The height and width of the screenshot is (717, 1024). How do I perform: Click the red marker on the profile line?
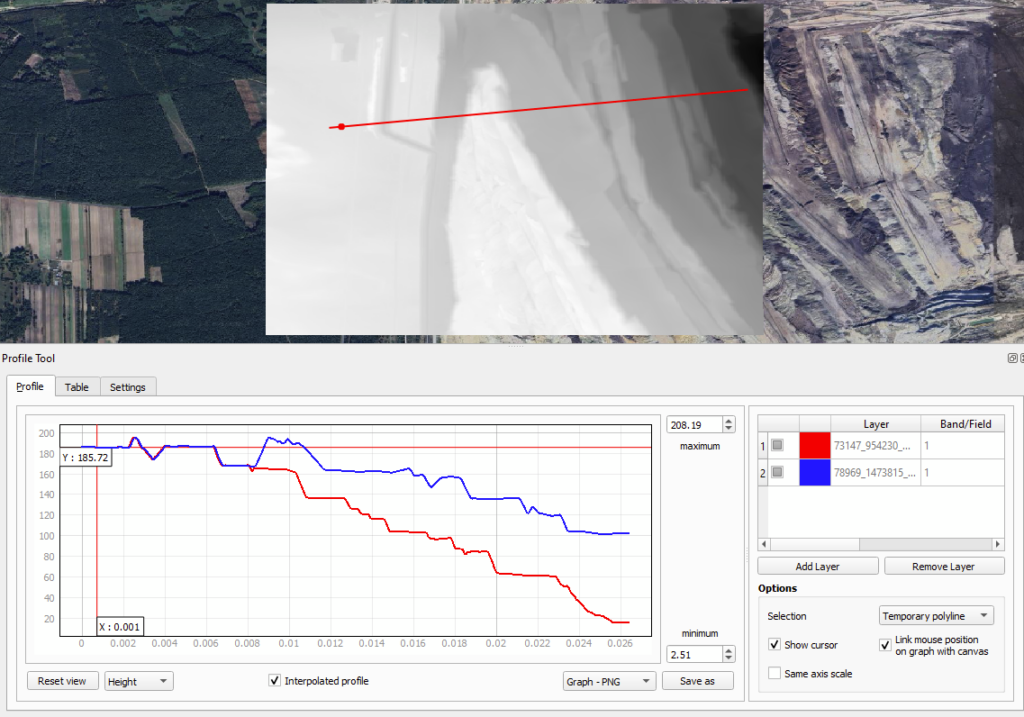[x=342, y=127]
